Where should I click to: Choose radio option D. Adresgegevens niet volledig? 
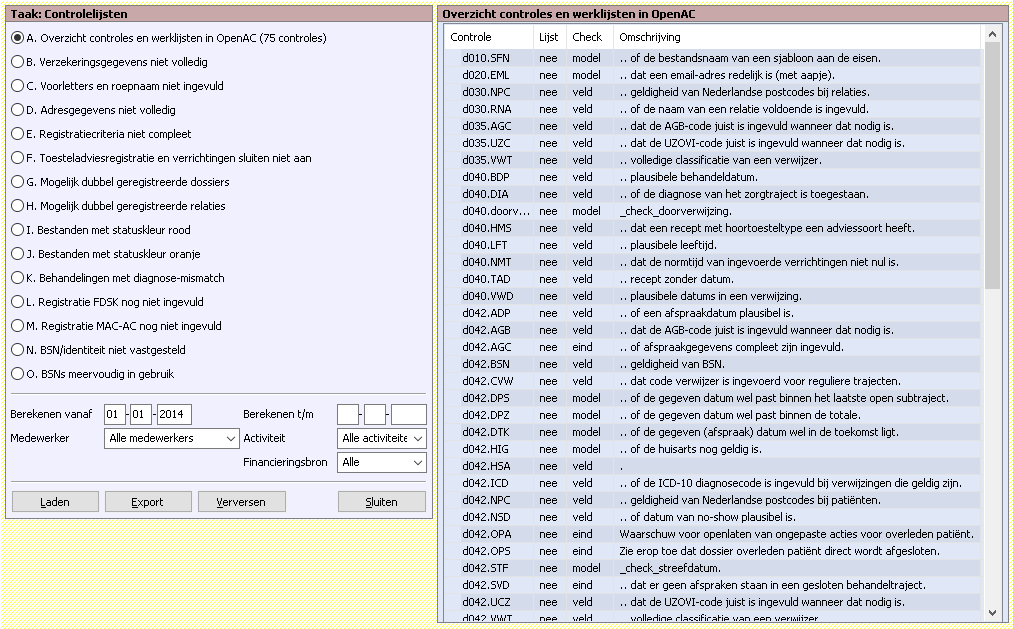click(x=17, y=110)
